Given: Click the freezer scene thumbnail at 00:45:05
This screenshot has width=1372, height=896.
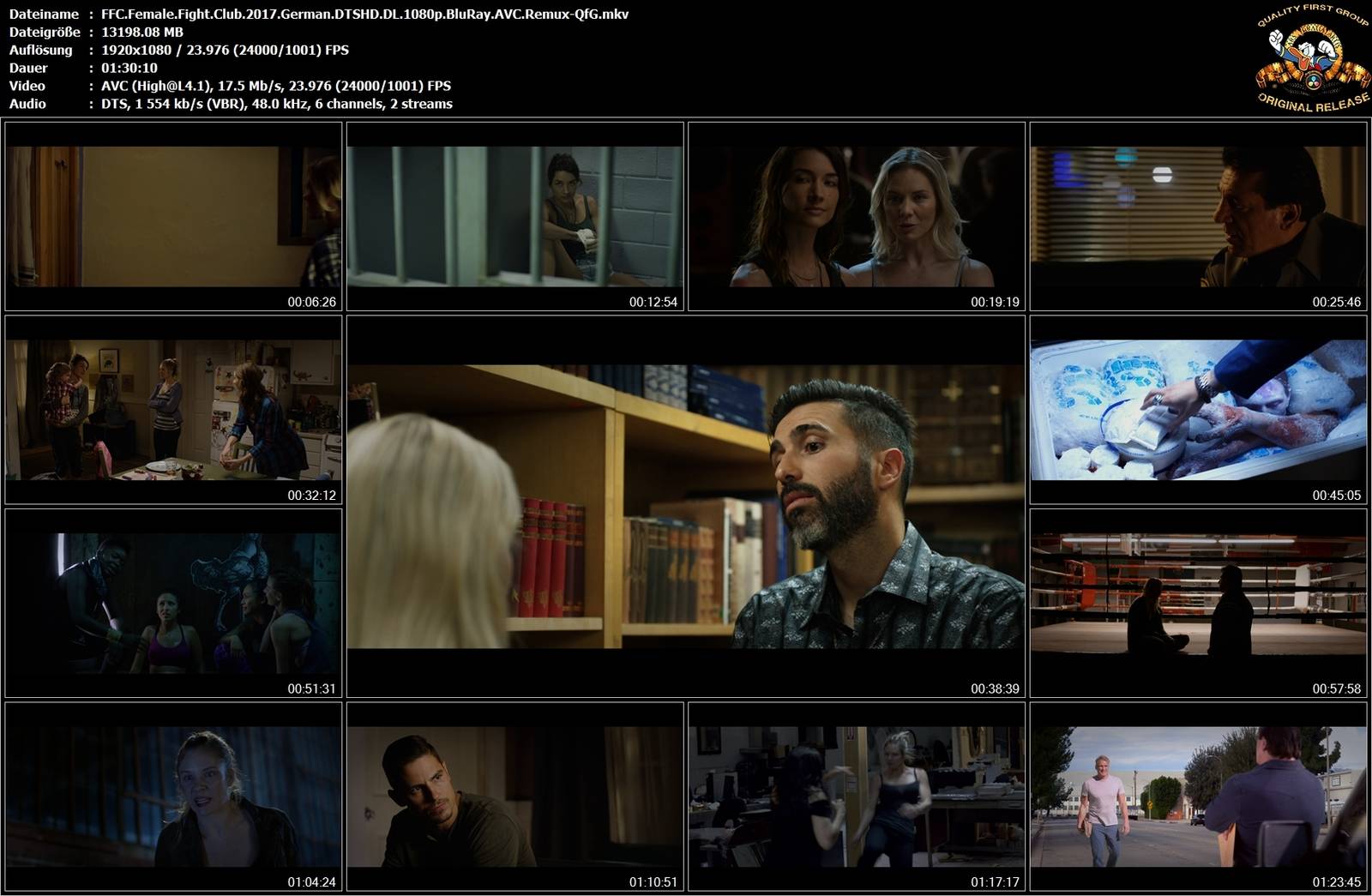Looking at the screenshot, I should point(1199,410).
